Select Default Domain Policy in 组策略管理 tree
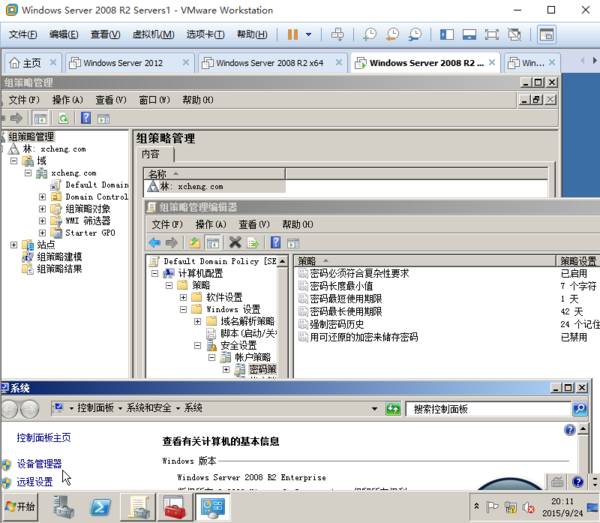 96,185
